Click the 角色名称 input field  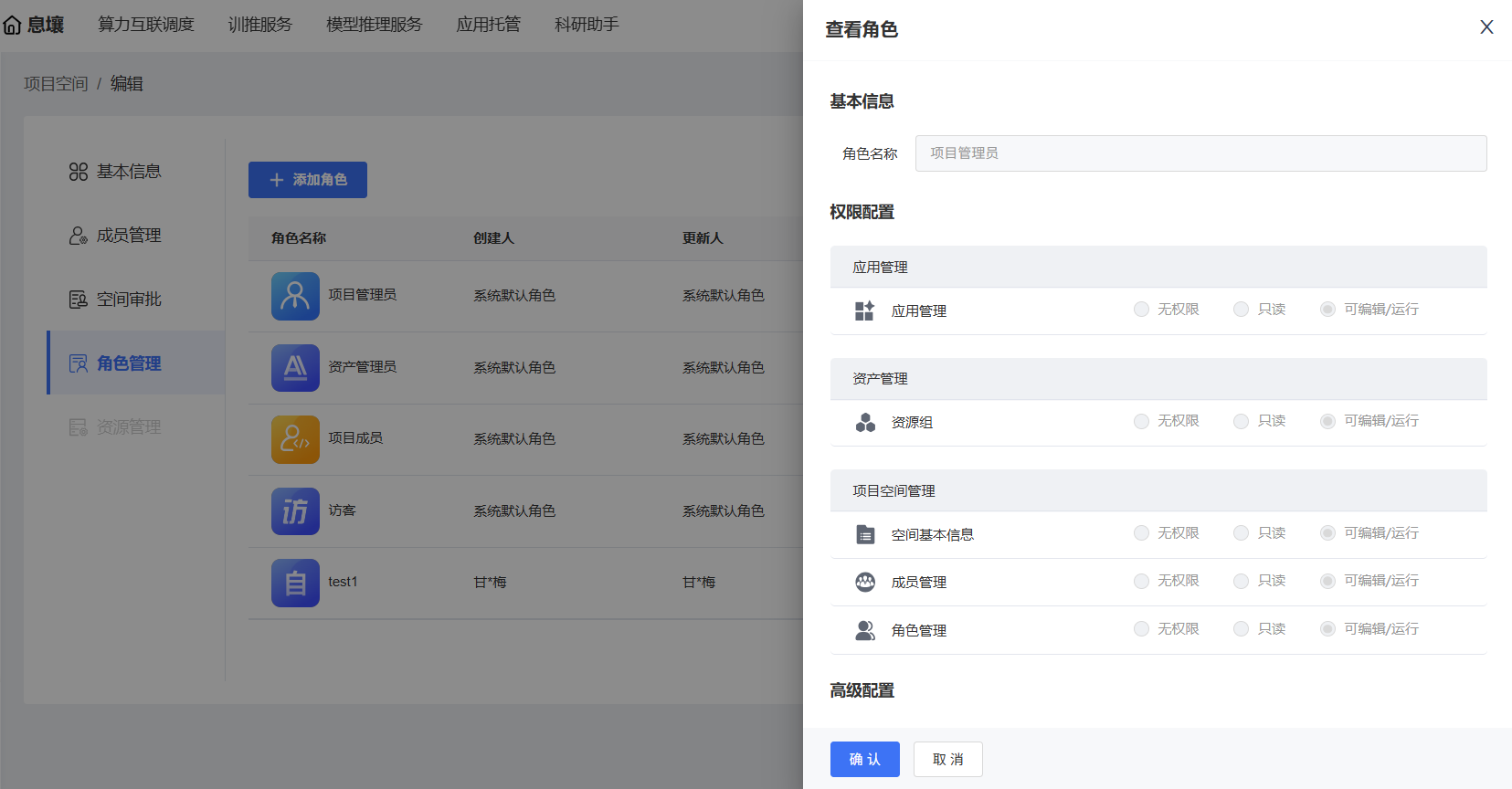[x=1200, y=153]
